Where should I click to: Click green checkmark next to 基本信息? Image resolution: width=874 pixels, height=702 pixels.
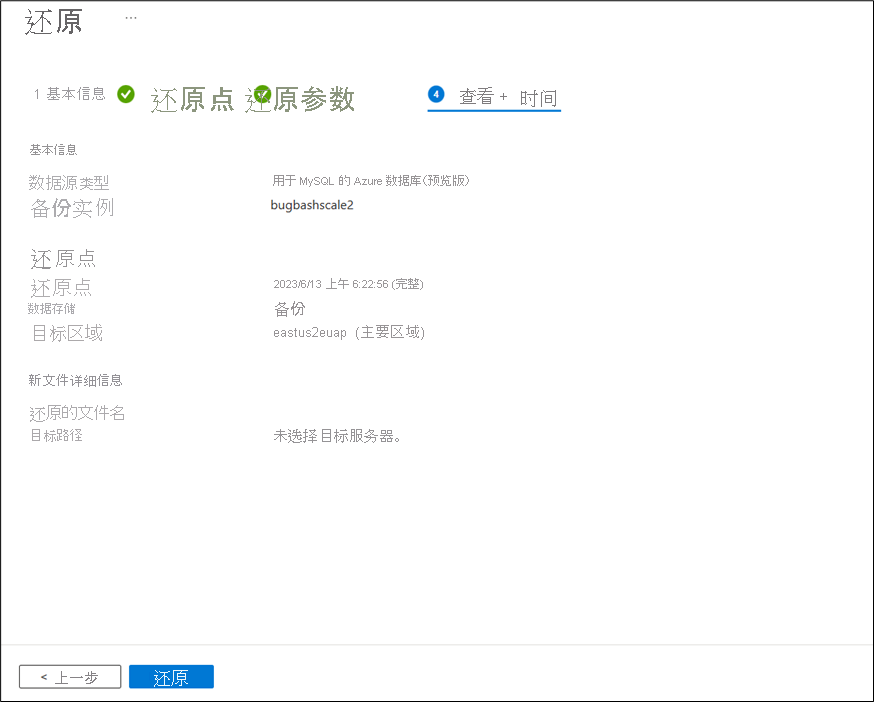tap(126, 94)
